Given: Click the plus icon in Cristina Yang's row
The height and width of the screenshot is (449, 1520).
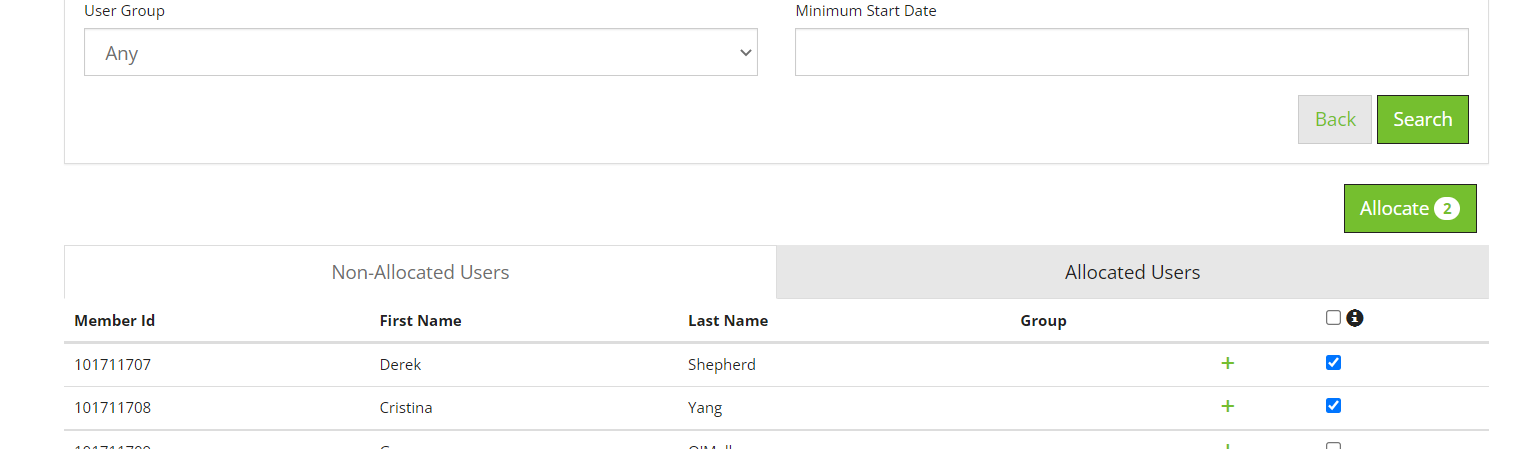Looking at the screenshot, I should click(1227, 406).
